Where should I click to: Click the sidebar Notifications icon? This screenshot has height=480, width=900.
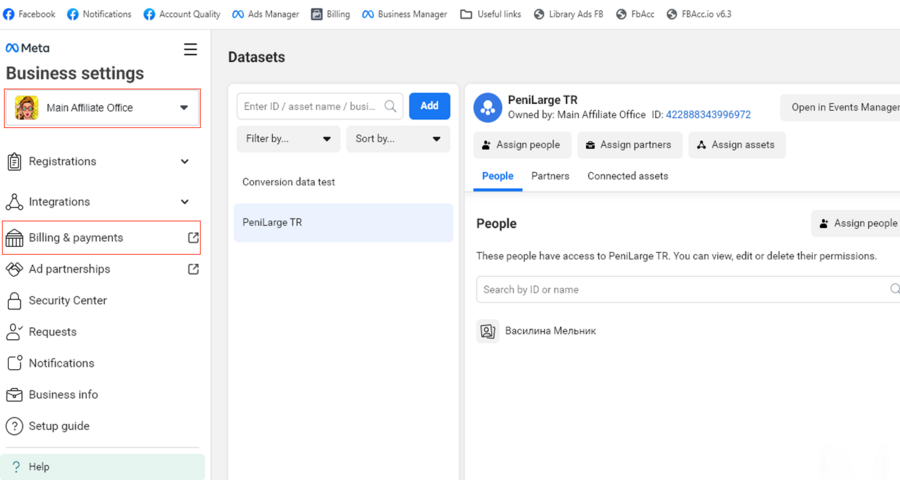14,363
